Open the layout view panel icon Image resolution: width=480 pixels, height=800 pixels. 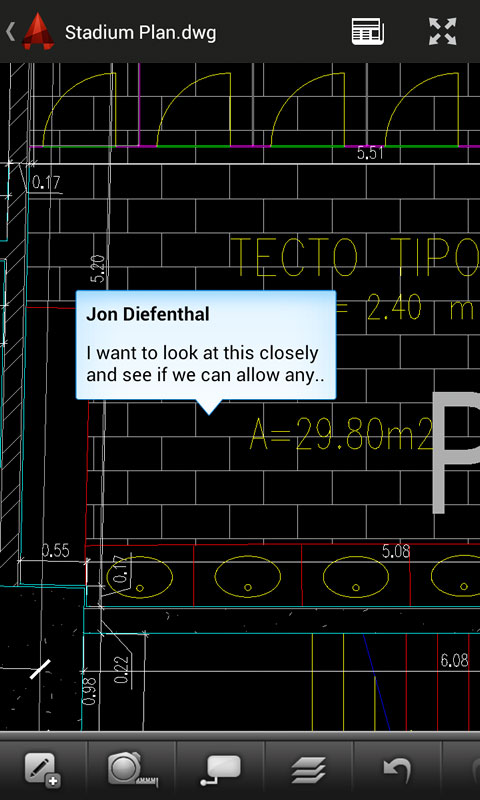tap(367, 32)
